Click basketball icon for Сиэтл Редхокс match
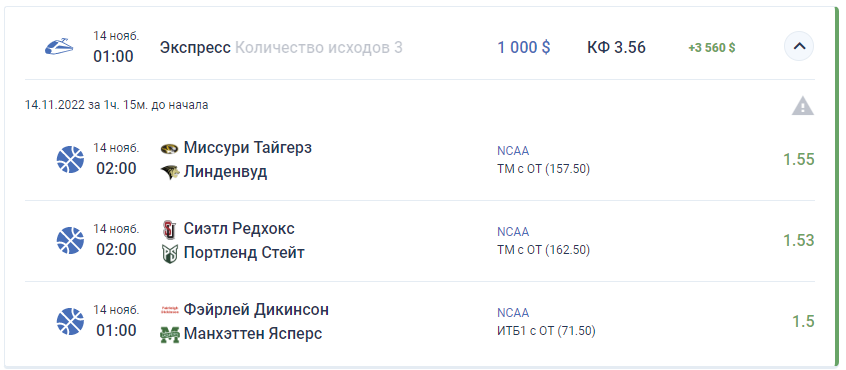The width and height of the screenshot is (846, 370). click(x=71, y=241)
